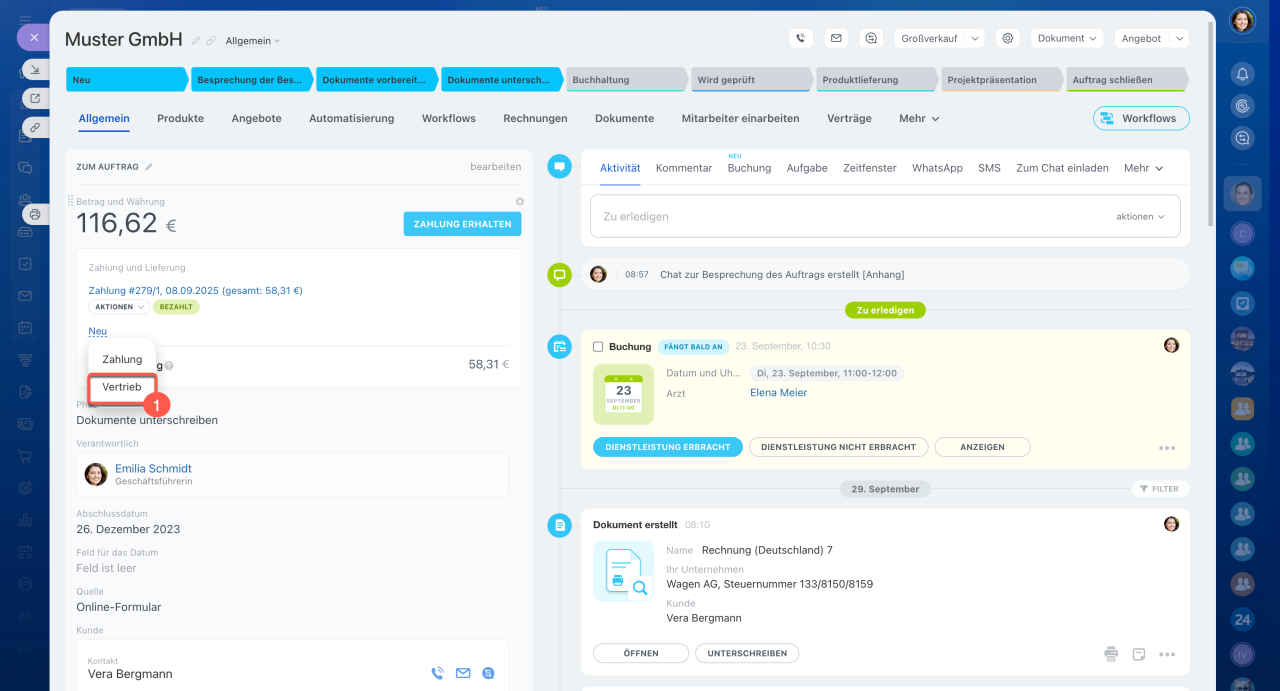Open settings gear icon in header
1280x691 pixels.
[x=1008, y=38]
